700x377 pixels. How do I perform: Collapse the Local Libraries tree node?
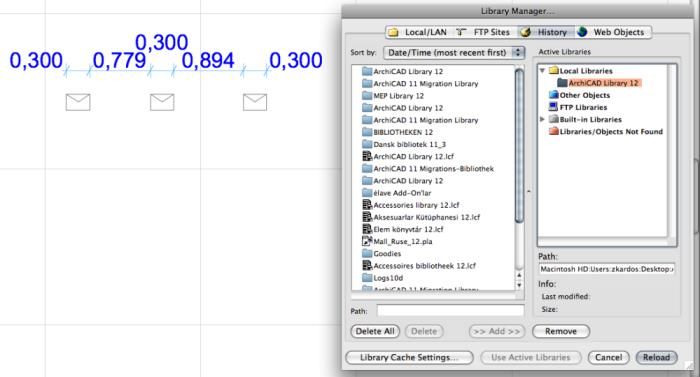coord(542,71)
